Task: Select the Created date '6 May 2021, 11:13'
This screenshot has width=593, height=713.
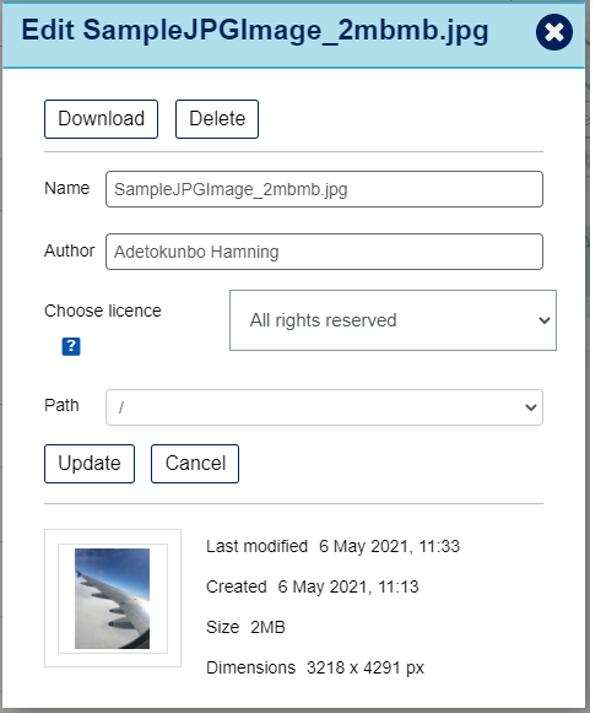Action: tap(348, 587)
